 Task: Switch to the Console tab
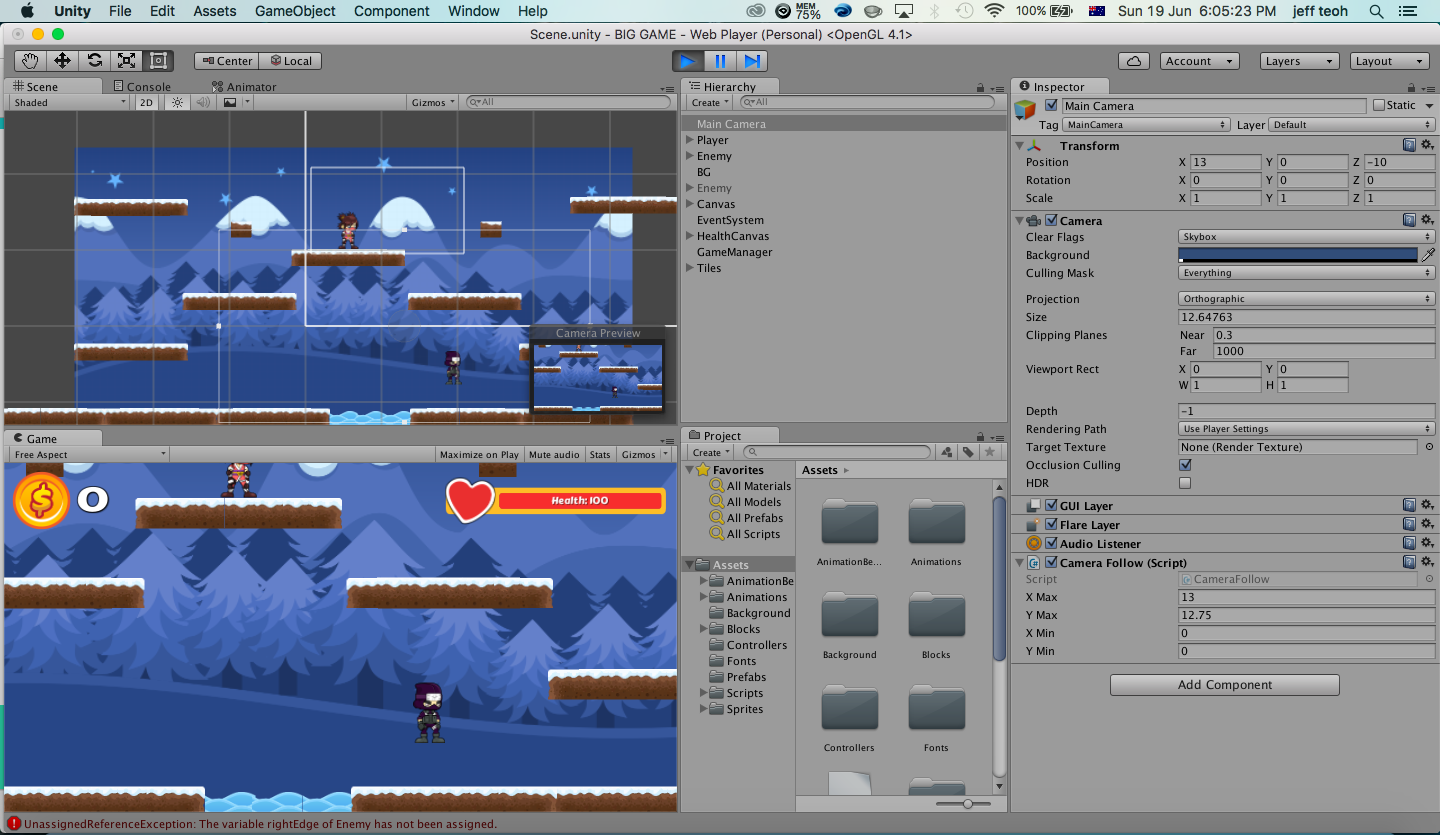click(x=141, y=87)
